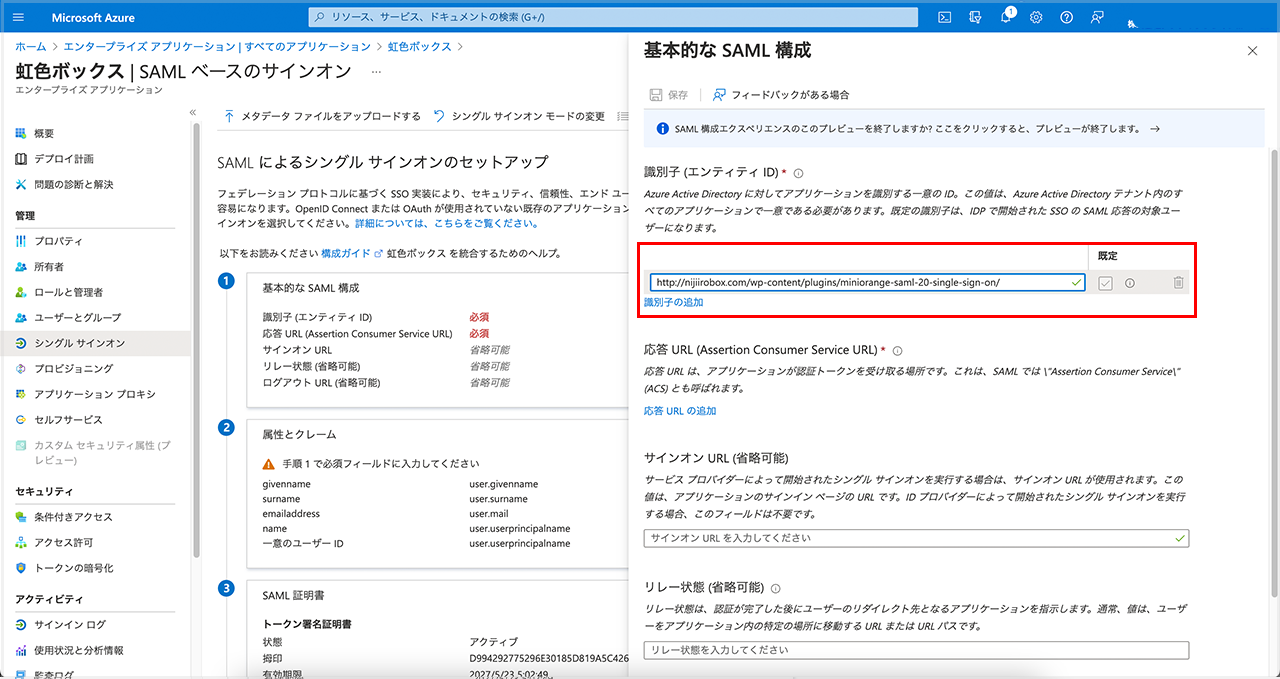Open the hamburger portal menu
Image resolution: width=1280 pixels, height=679 pixels.
point(19,17)
